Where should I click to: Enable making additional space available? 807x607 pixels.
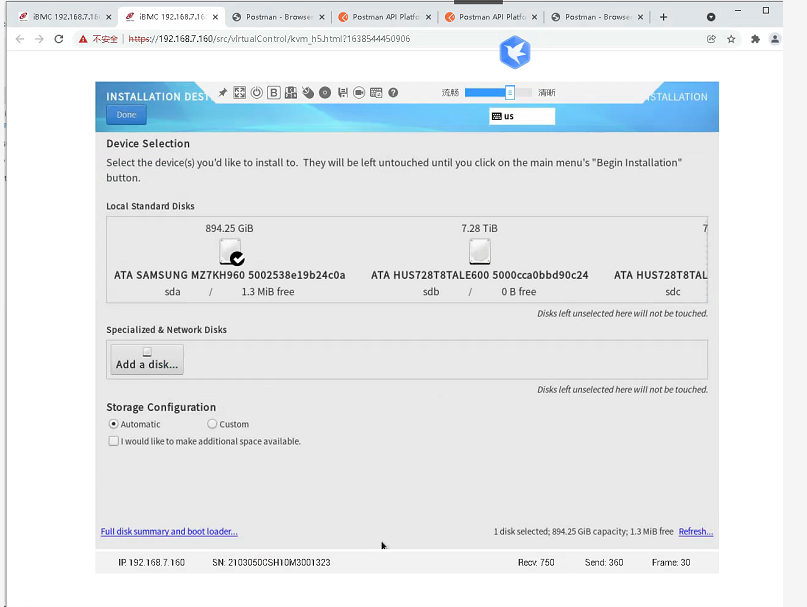[113, 441]
